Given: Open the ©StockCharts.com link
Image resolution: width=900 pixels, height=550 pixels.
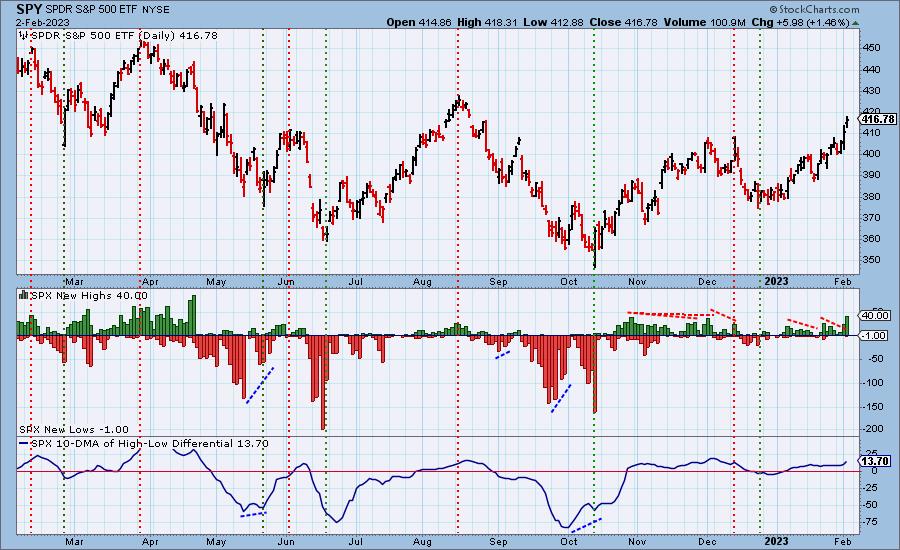Looking at the screenshot, I should [814, 9].
